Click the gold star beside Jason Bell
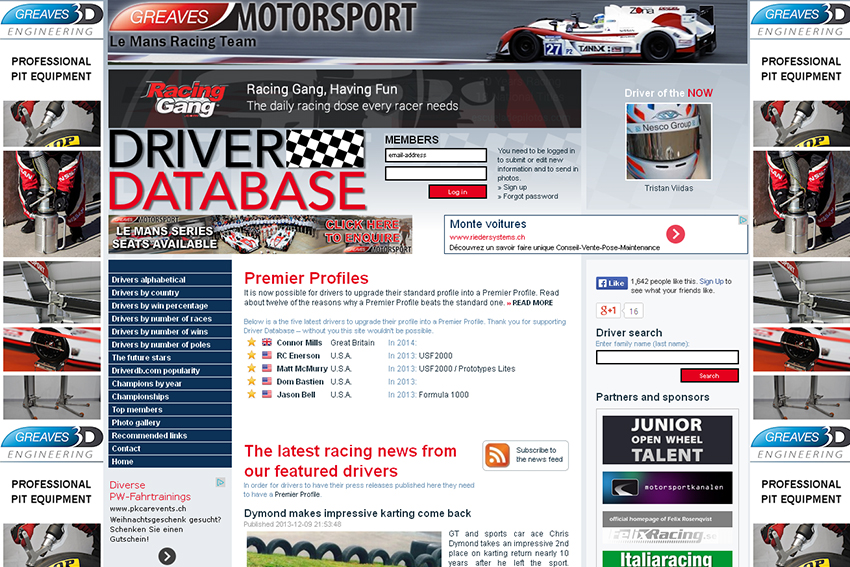The width and height of the screenshot is (850, 567). (252, 394)
